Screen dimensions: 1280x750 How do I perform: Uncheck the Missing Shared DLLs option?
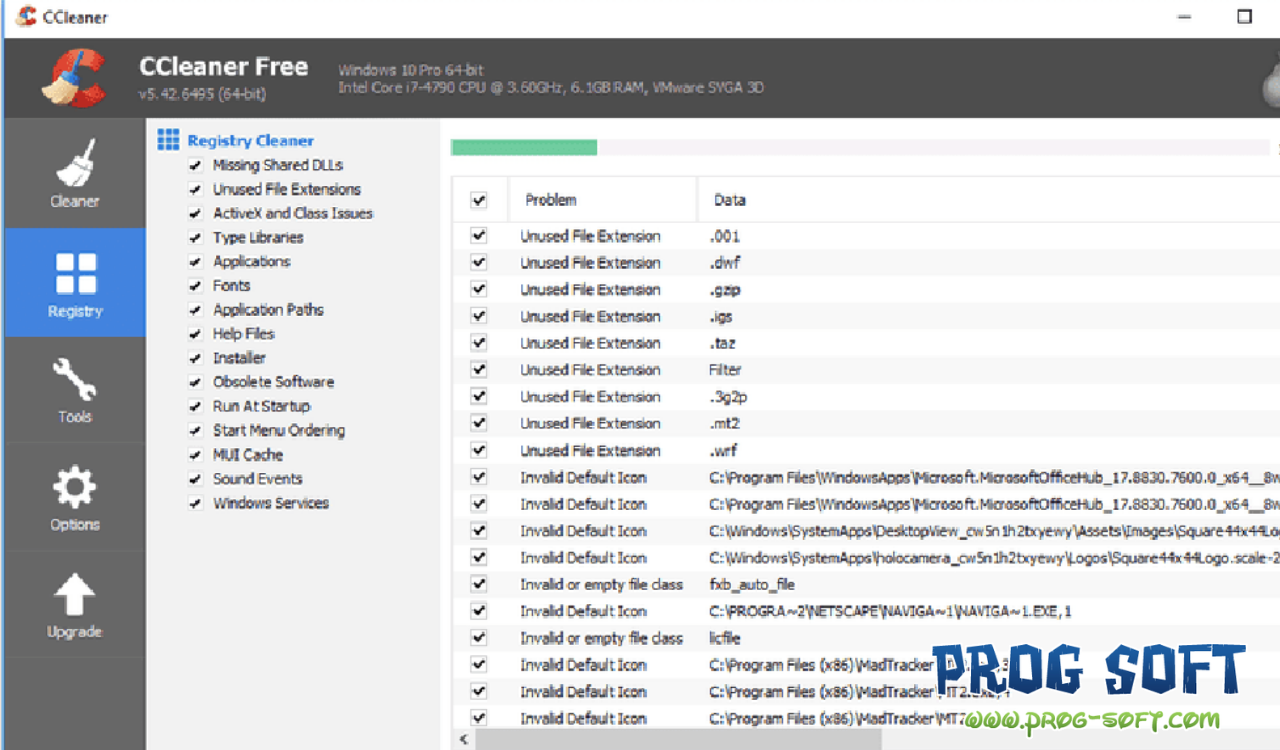tap(195, 164)
